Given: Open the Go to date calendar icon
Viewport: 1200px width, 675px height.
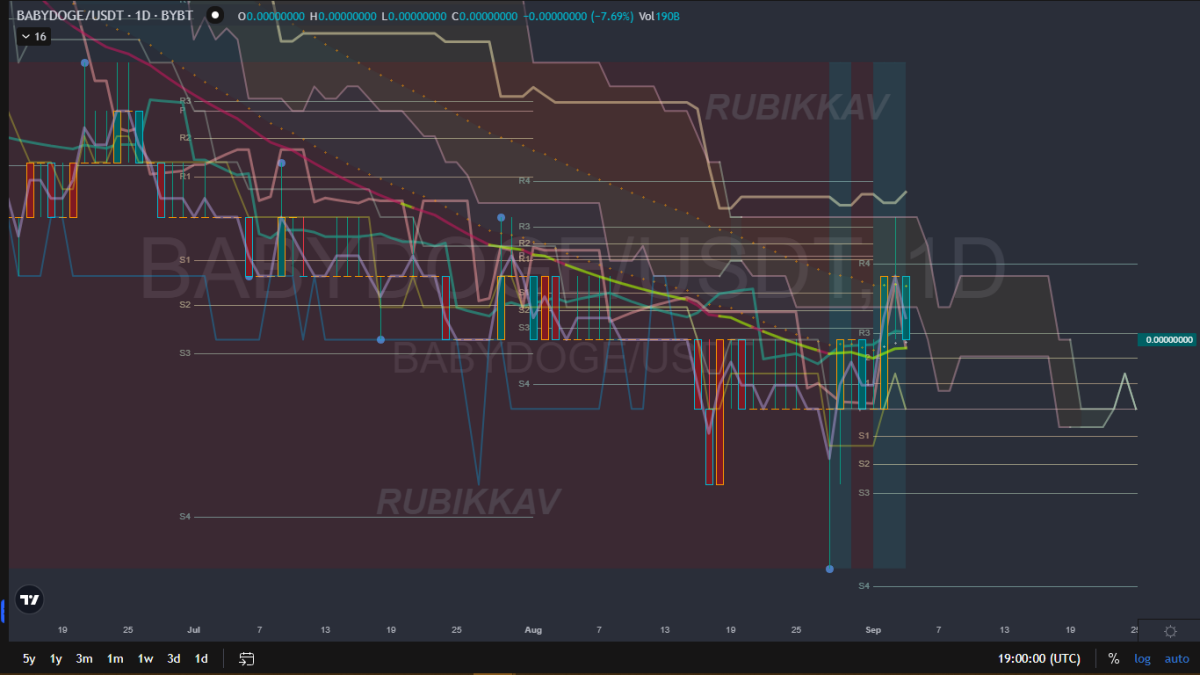Looking at the screenshot, I should [x=247, y=659].
